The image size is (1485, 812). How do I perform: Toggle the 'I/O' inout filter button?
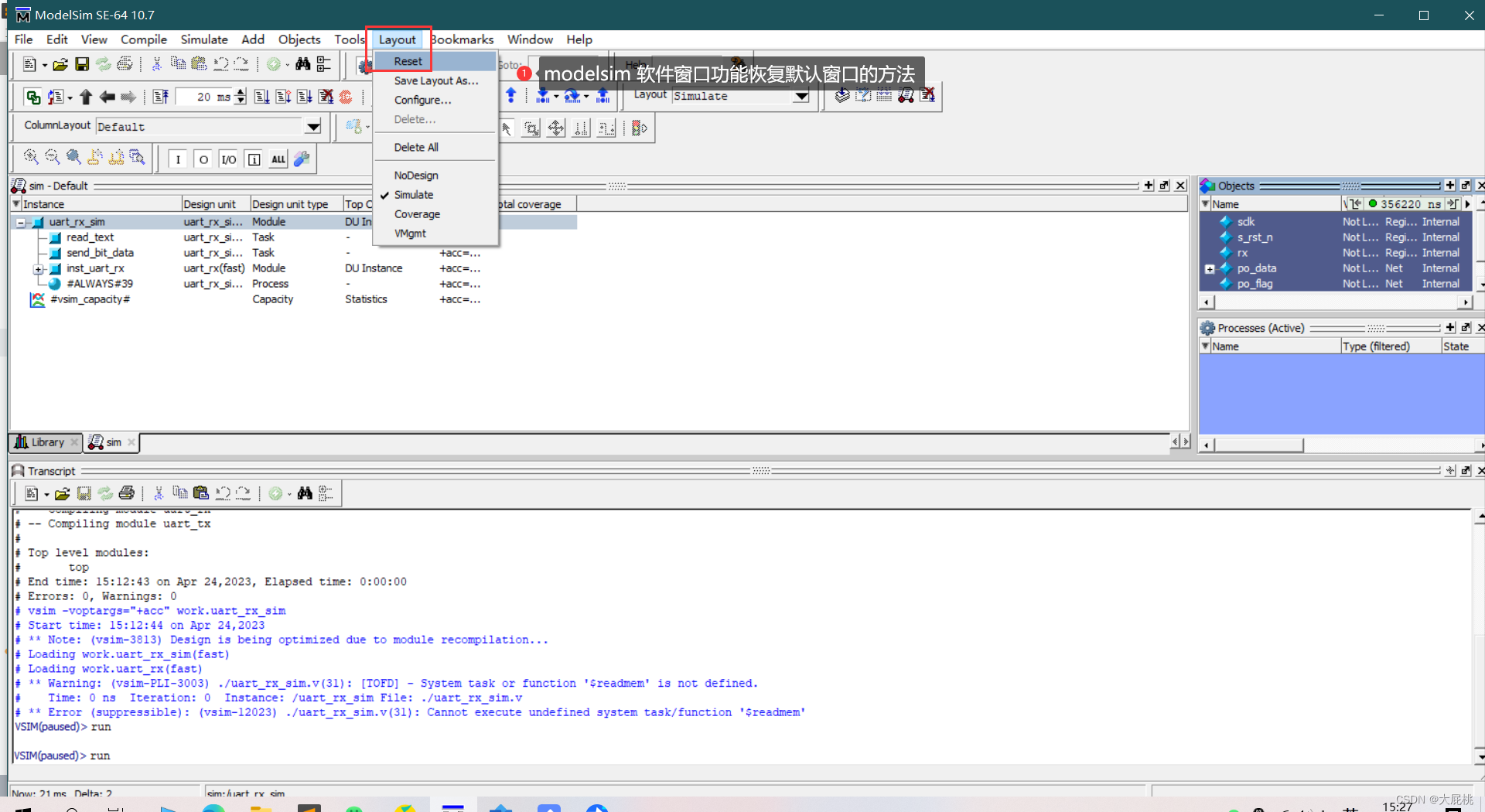[229, 159]
